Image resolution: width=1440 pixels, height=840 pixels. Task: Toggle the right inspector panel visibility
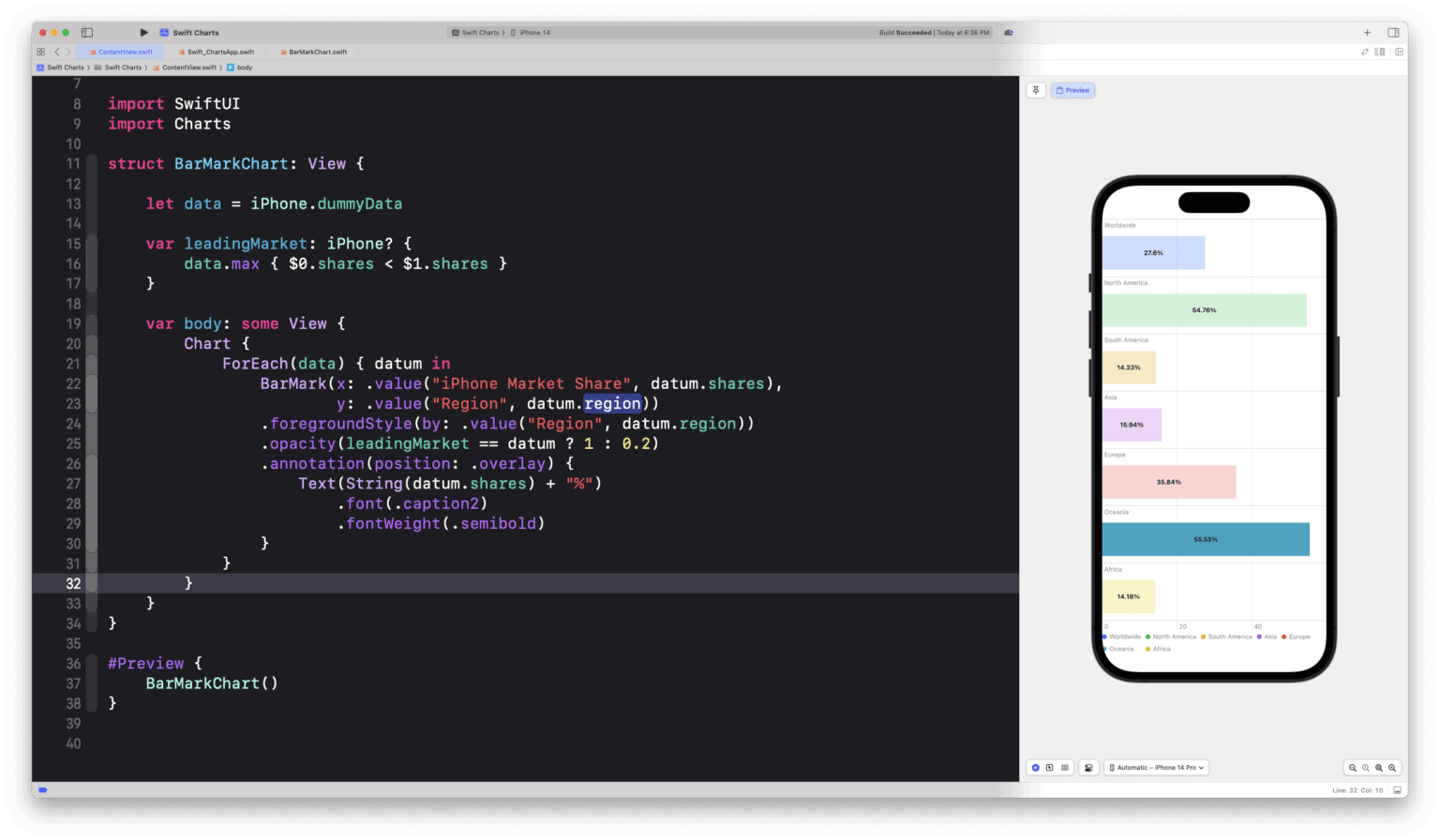pos(1393,32)
